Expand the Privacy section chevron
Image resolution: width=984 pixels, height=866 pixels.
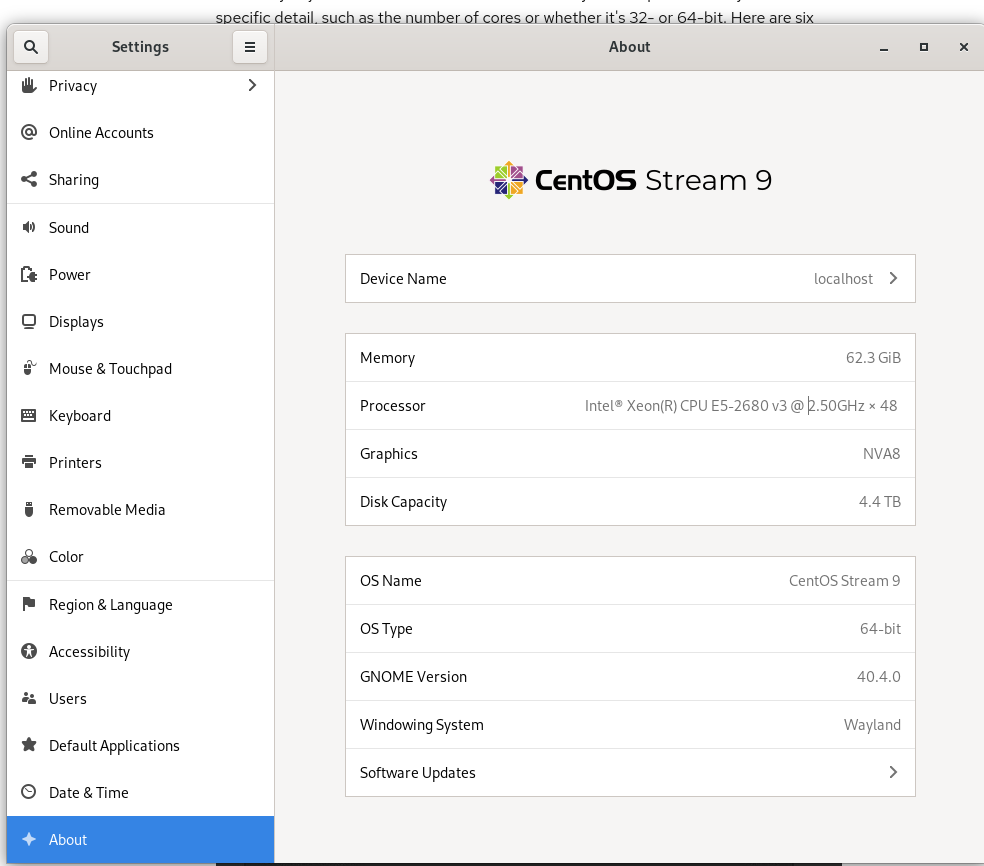[x=252, y=85]
